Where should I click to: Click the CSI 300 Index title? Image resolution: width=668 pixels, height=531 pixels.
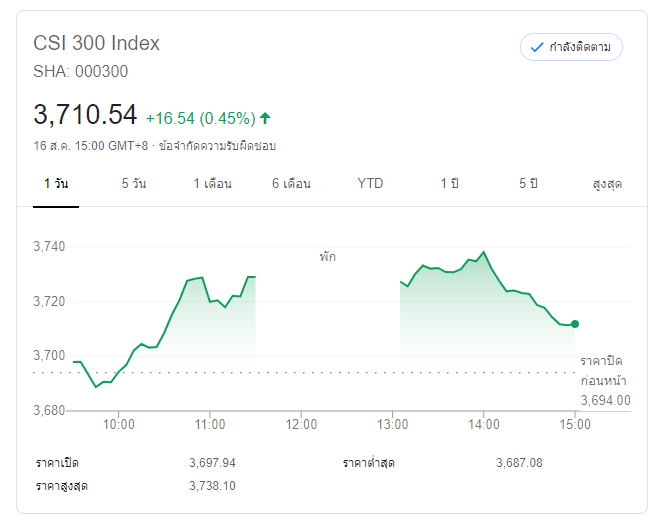coord(96,43)
